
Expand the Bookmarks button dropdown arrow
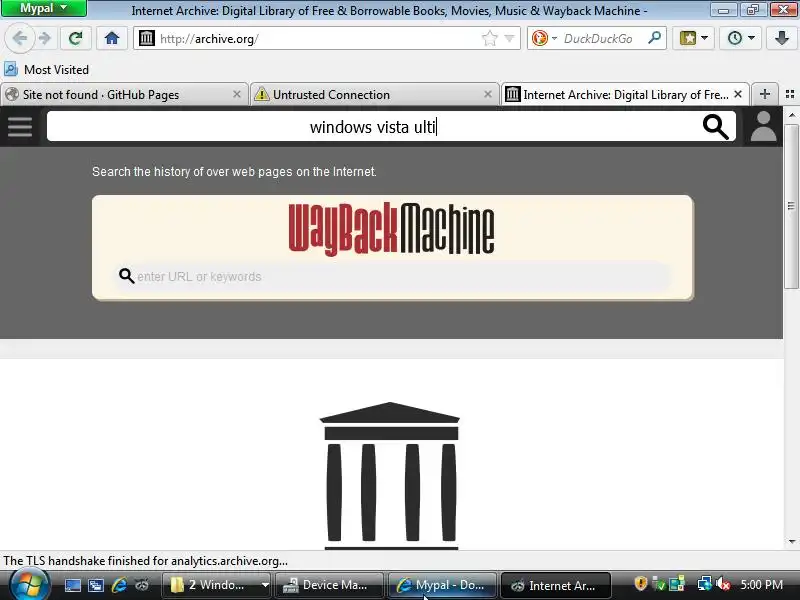point(705,38)
